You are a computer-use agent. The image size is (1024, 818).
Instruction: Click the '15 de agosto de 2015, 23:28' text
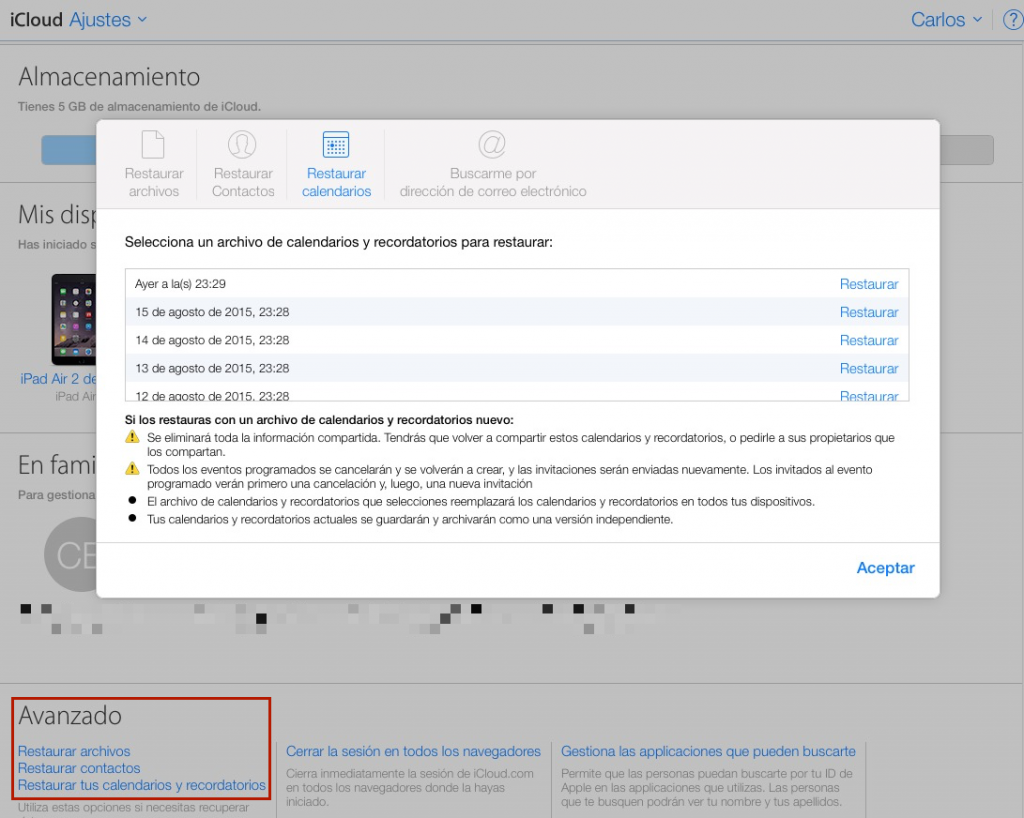click(x=212, y=312)
